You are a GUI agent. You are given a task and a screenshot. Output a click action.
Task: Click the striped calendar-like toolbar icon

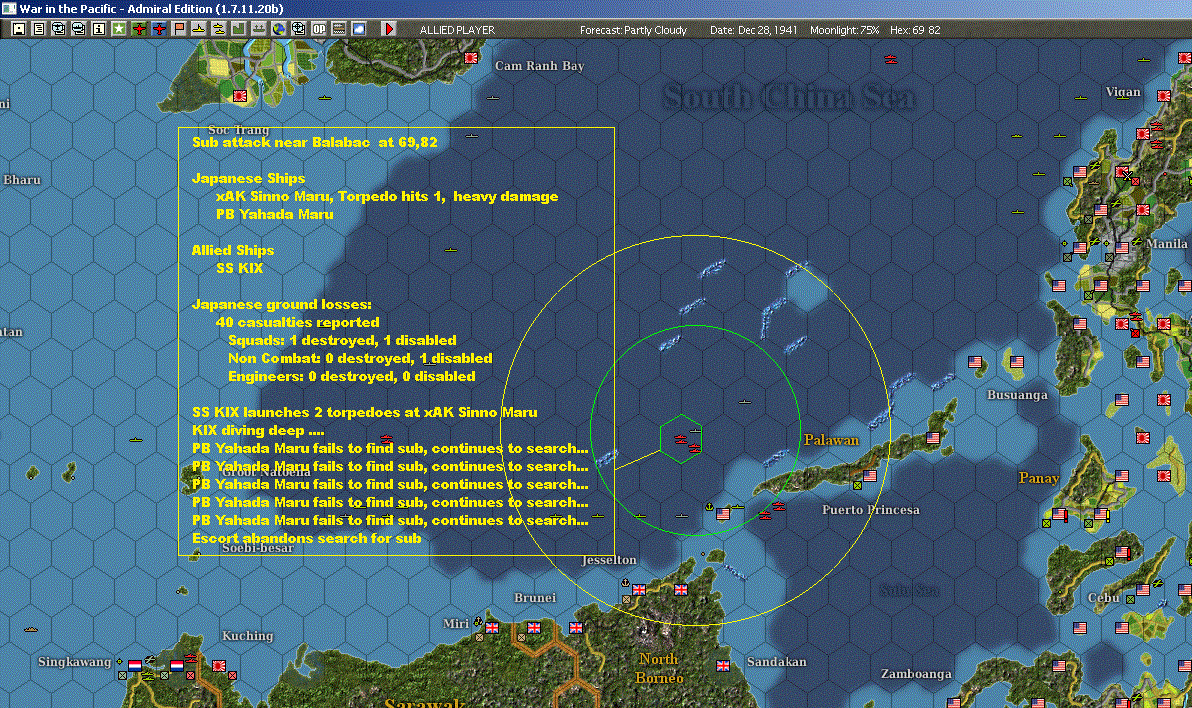point(338,29)
